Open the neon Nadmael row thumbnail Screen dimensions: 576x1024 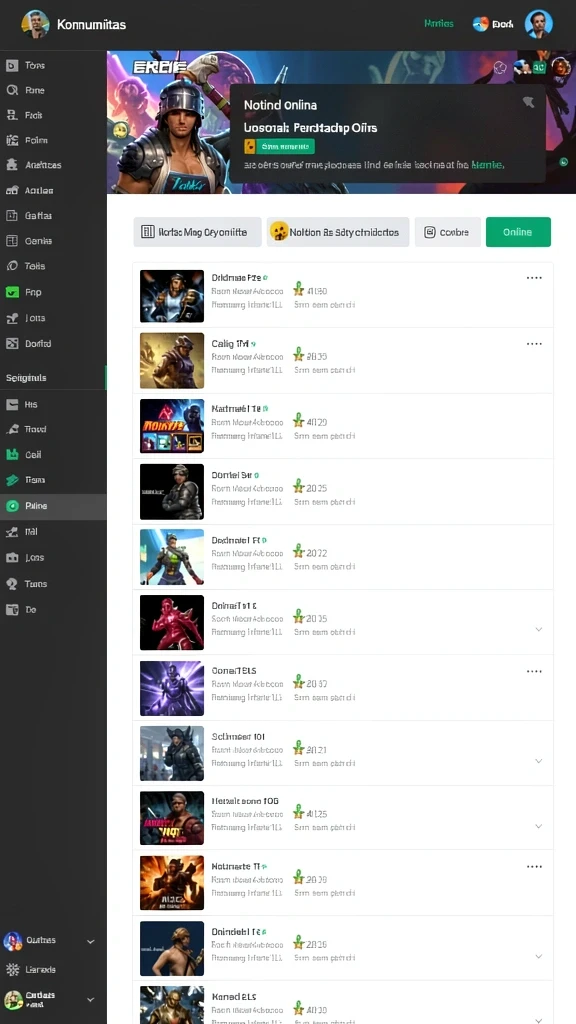tap(172, 426)
